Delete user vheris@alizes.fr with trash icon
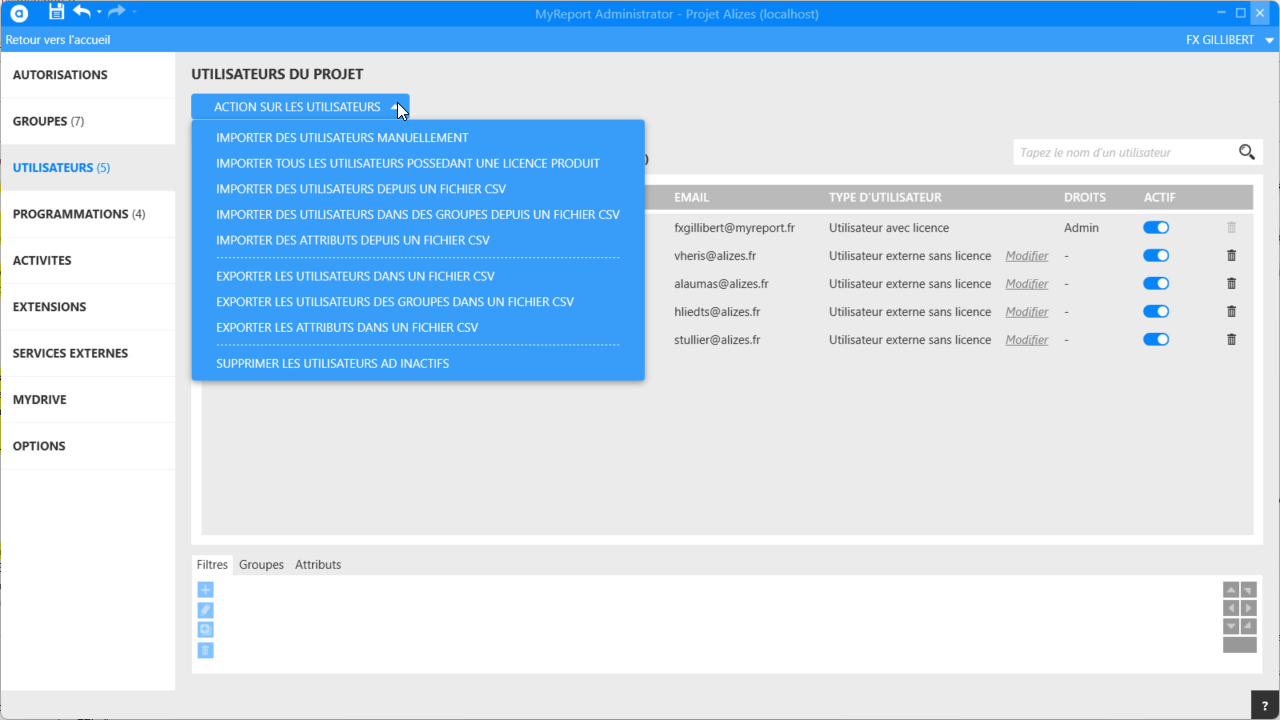The height and width of the screenshot is (720, 1280). coord(1231,256)
